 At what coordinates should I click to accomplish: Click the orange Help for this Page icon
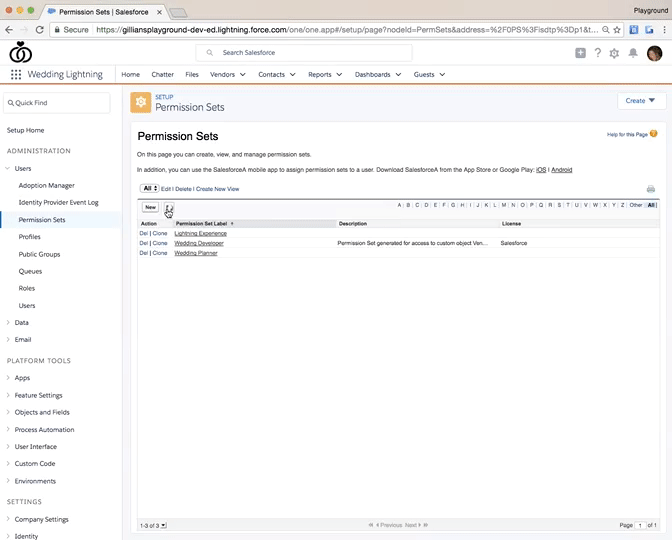pos(653,134)
